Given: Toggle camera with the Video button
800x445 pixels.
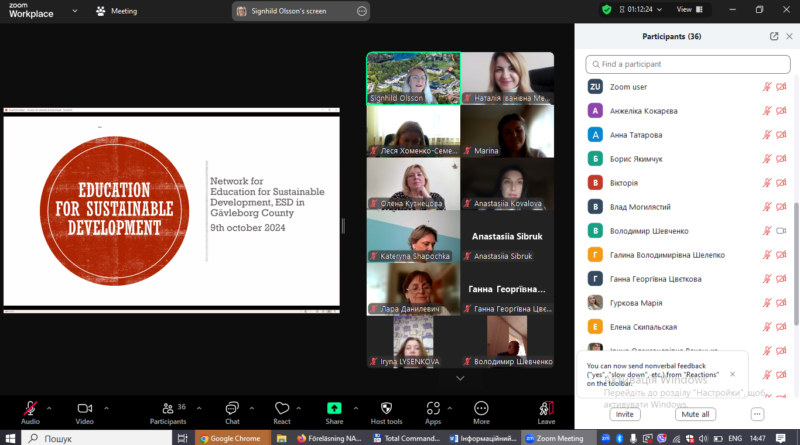Looking at the screenshot, I should [85, 413].
